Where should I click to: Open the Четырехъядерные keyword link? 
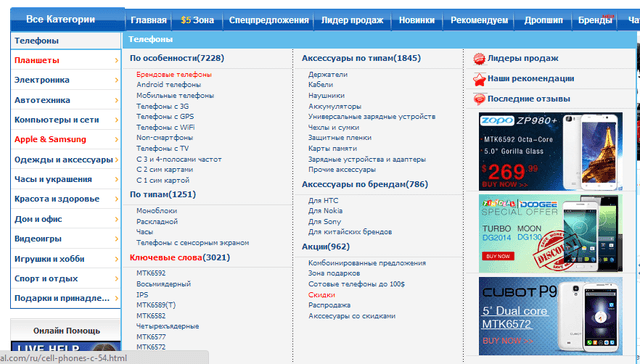(168, 326)
